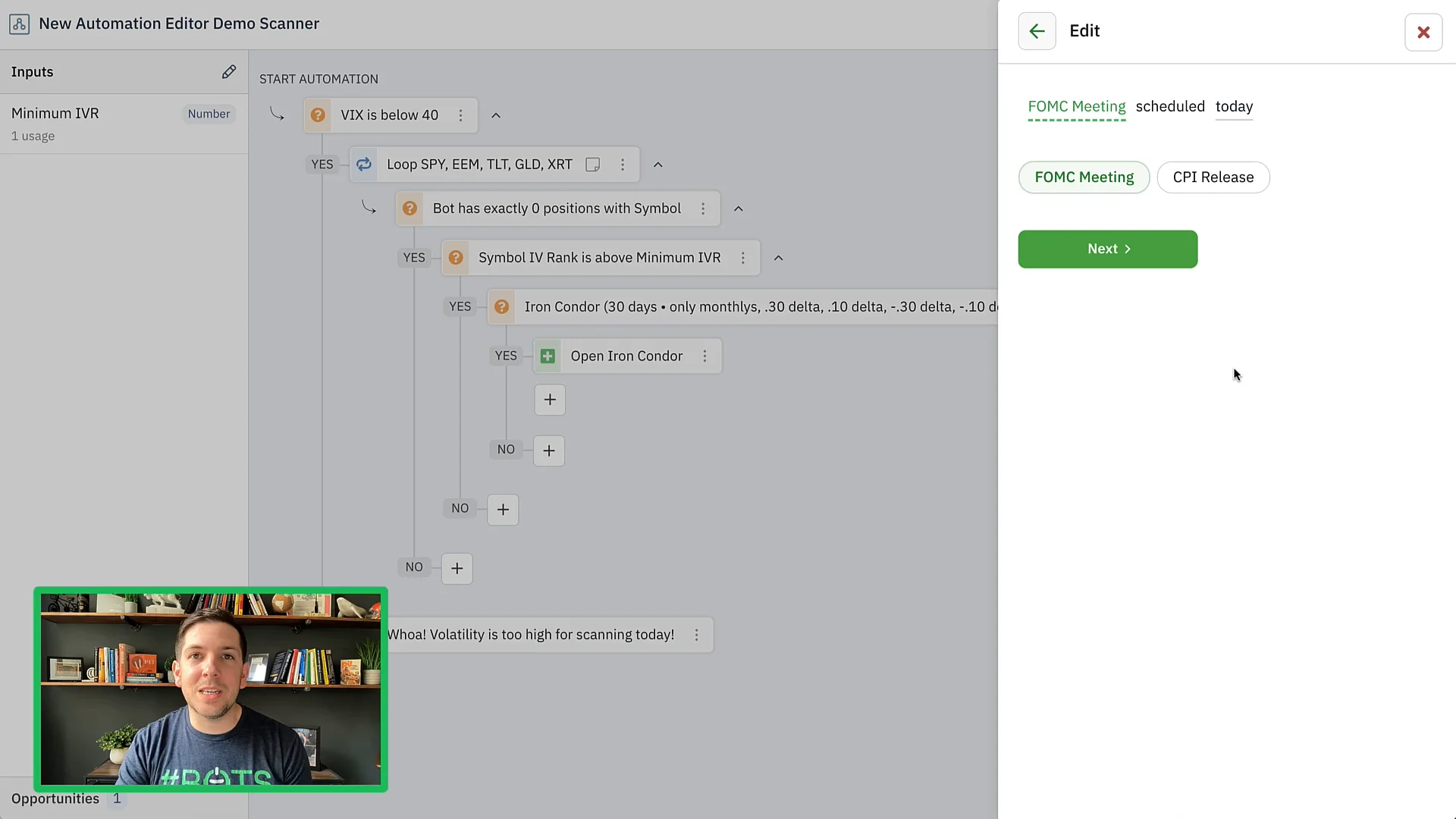
Task: Click the loop icon on Loop SPY node
Action: coord(364,165)
